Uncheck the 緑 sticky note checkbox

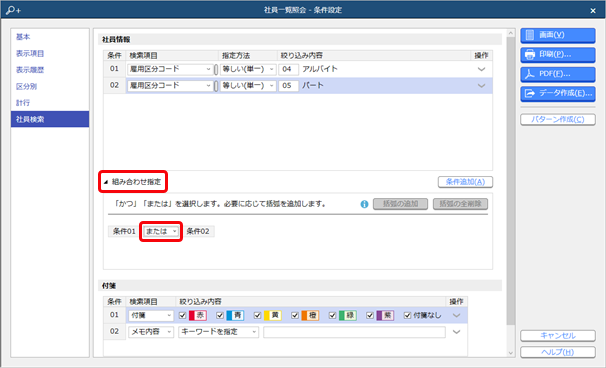(333, 315)
